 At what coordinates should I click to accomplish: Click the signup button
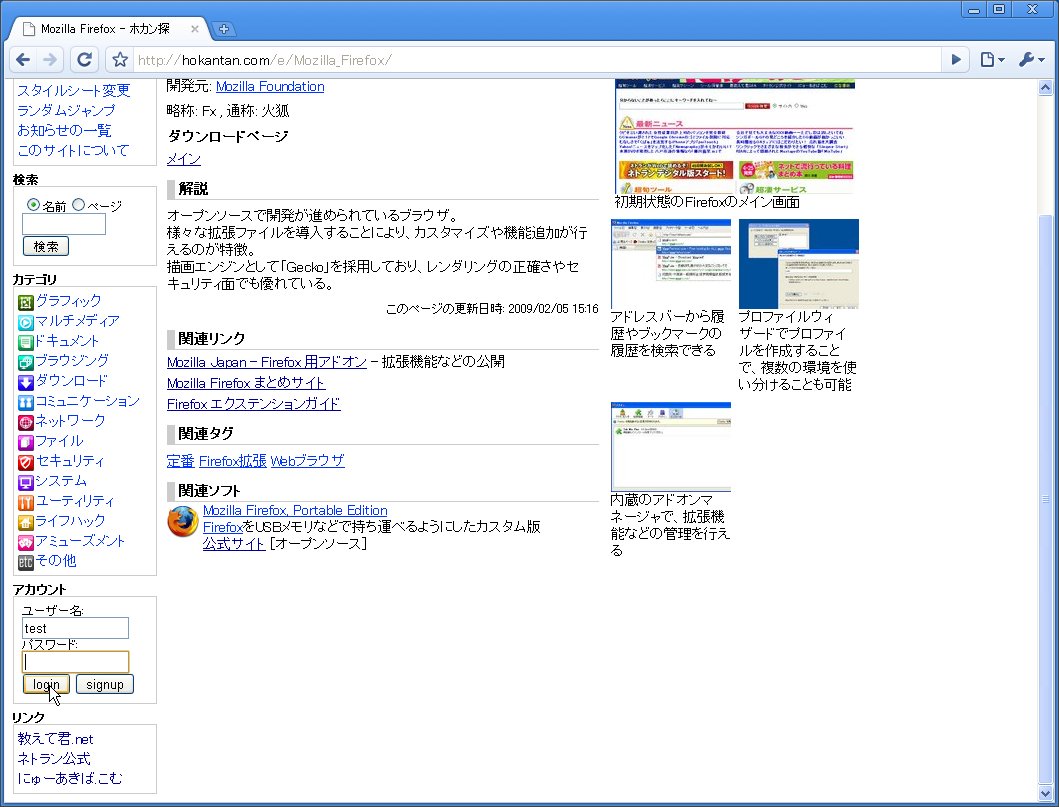[105, 684]
